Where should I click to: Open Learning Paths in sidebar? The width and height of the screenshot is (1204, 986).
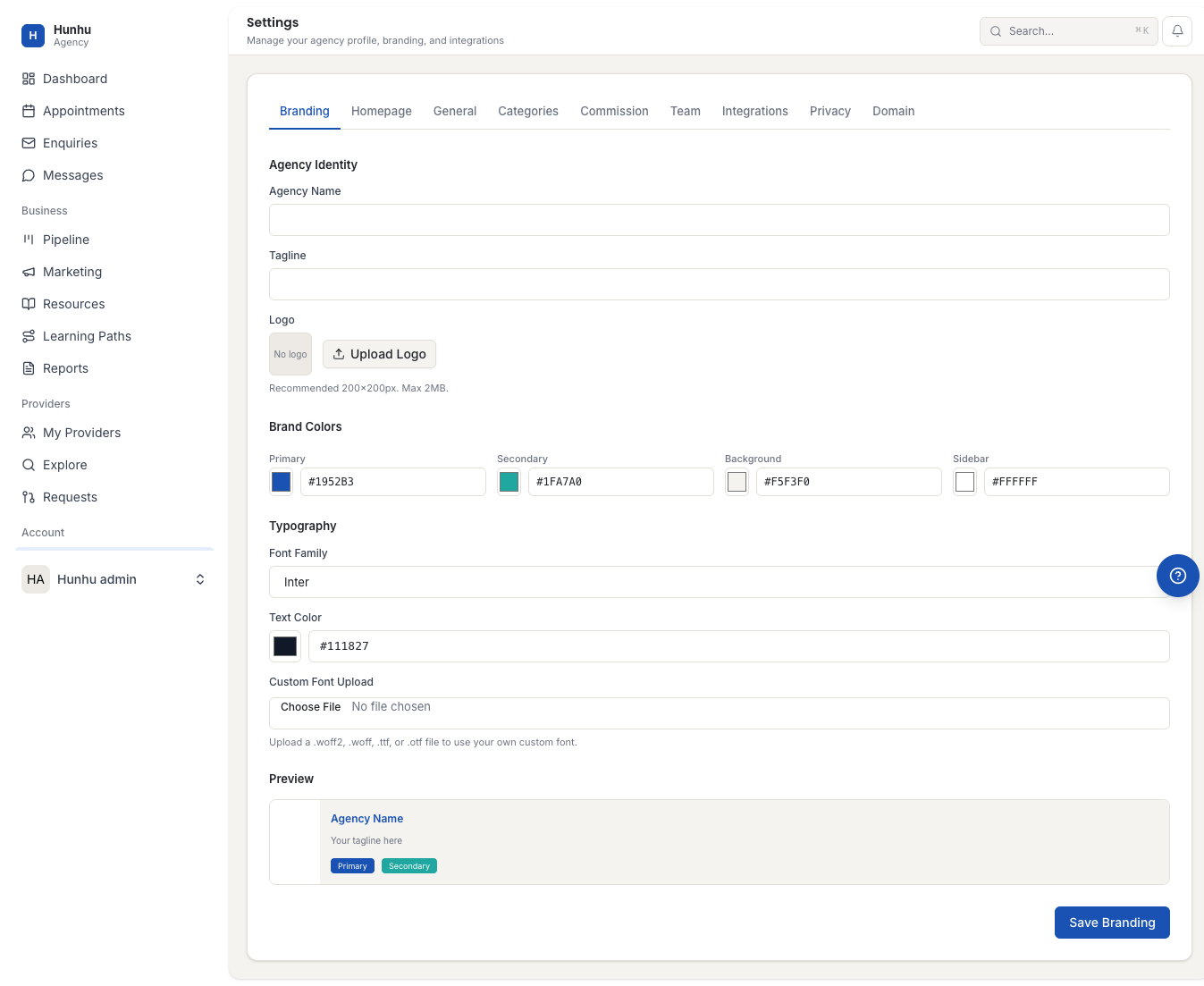pyautogui.click(x=114, y=336)
